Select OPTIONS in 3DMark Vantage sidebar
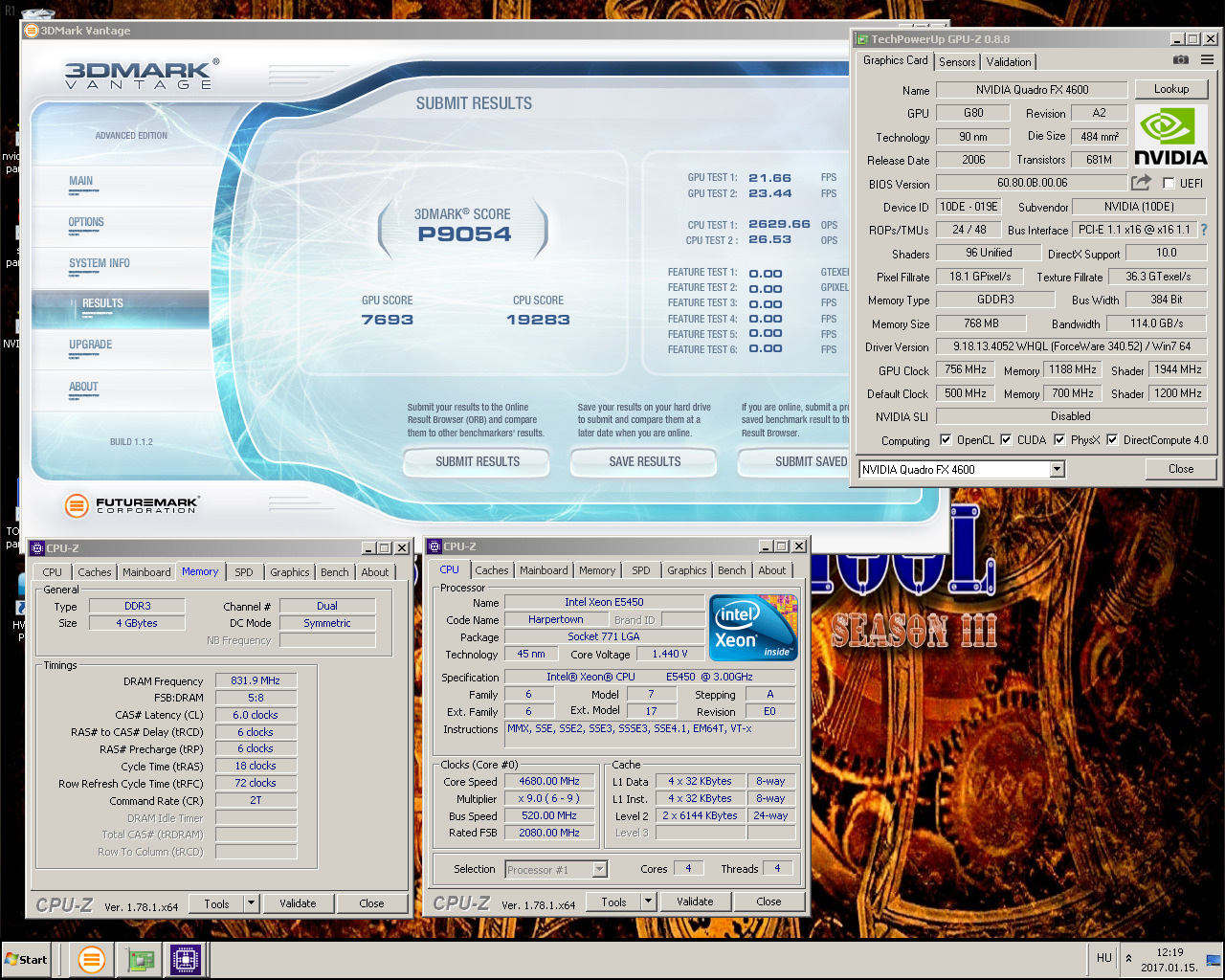1225x980 pixels. (86, 222)
